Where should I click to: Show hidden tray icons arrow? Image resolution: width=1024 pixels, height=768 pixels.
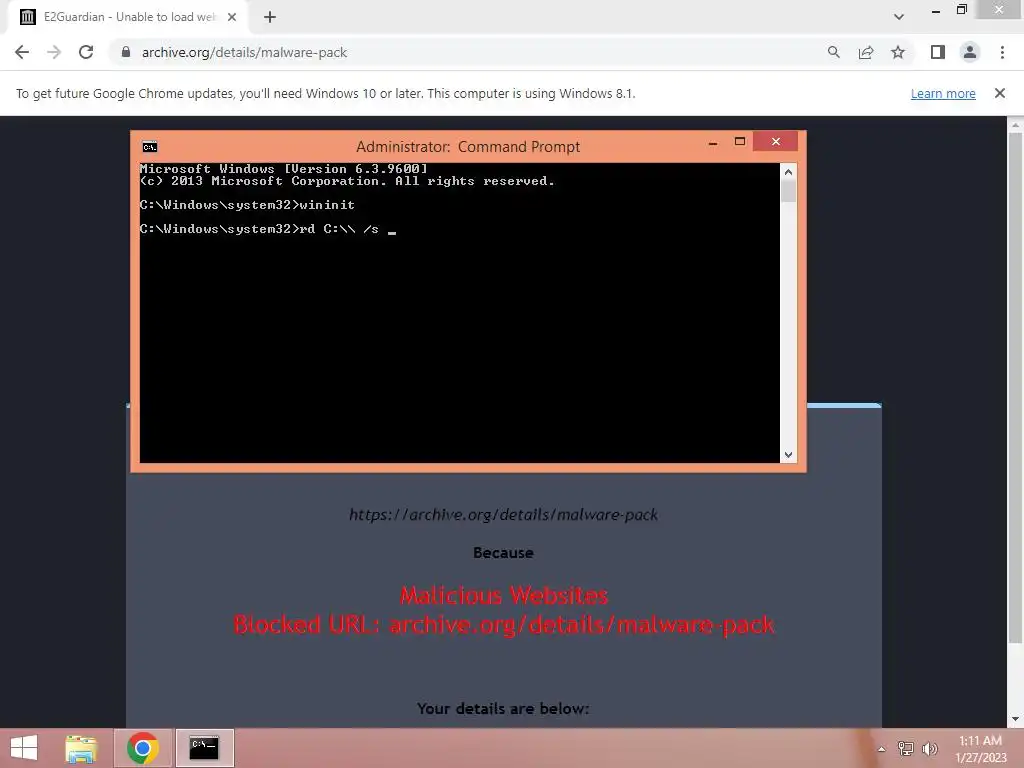(x=882, y=749)
